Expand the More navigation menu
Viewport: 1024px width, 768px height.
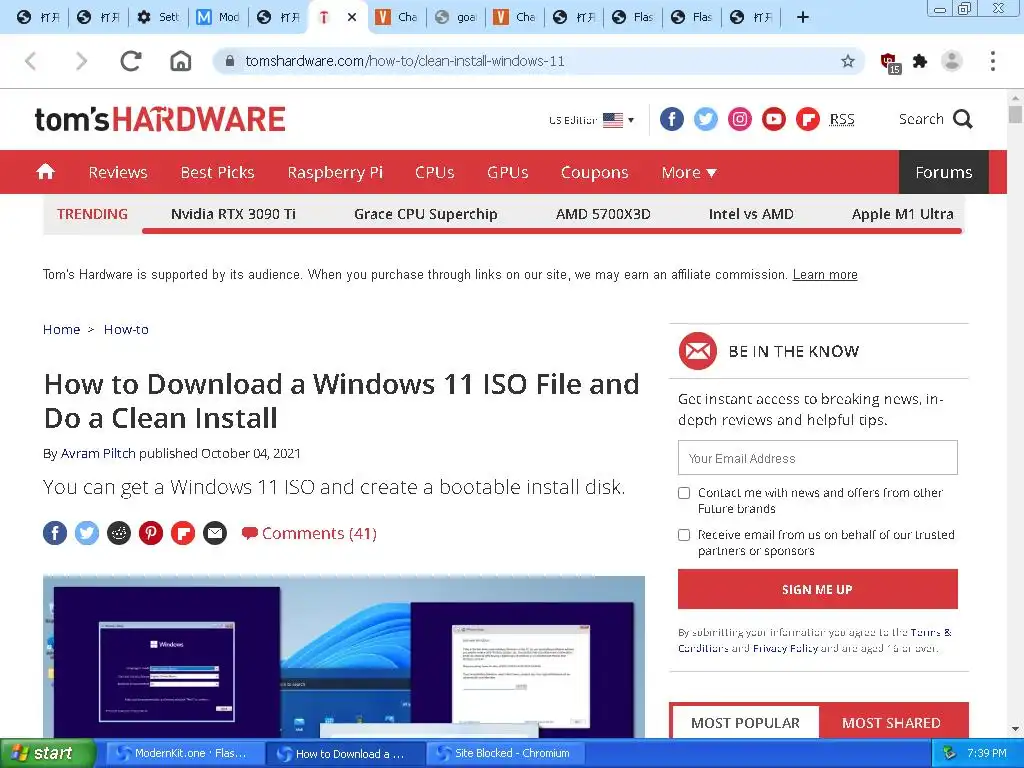(x=689, y=172)
